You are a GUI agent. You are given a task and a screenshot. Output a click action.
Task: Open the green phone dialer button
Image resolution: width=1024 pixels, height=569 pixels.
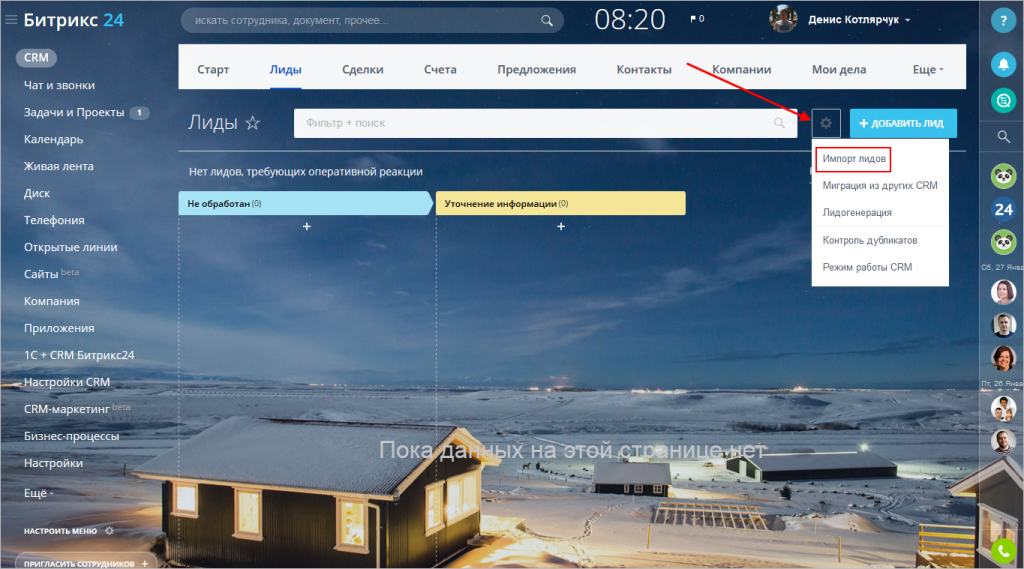click(x=1003, y=552)
